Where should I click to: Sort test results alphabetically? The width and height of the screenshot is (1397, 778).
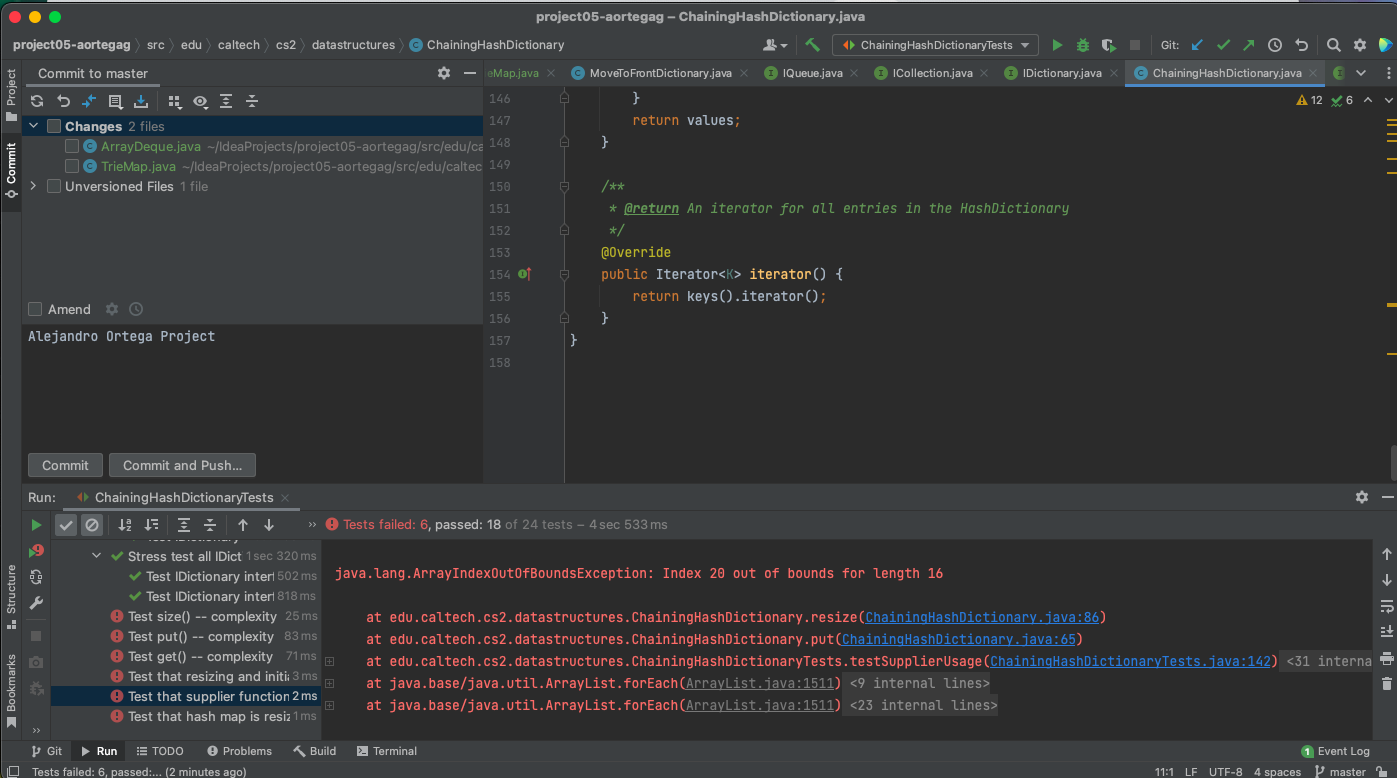(125, 525)
